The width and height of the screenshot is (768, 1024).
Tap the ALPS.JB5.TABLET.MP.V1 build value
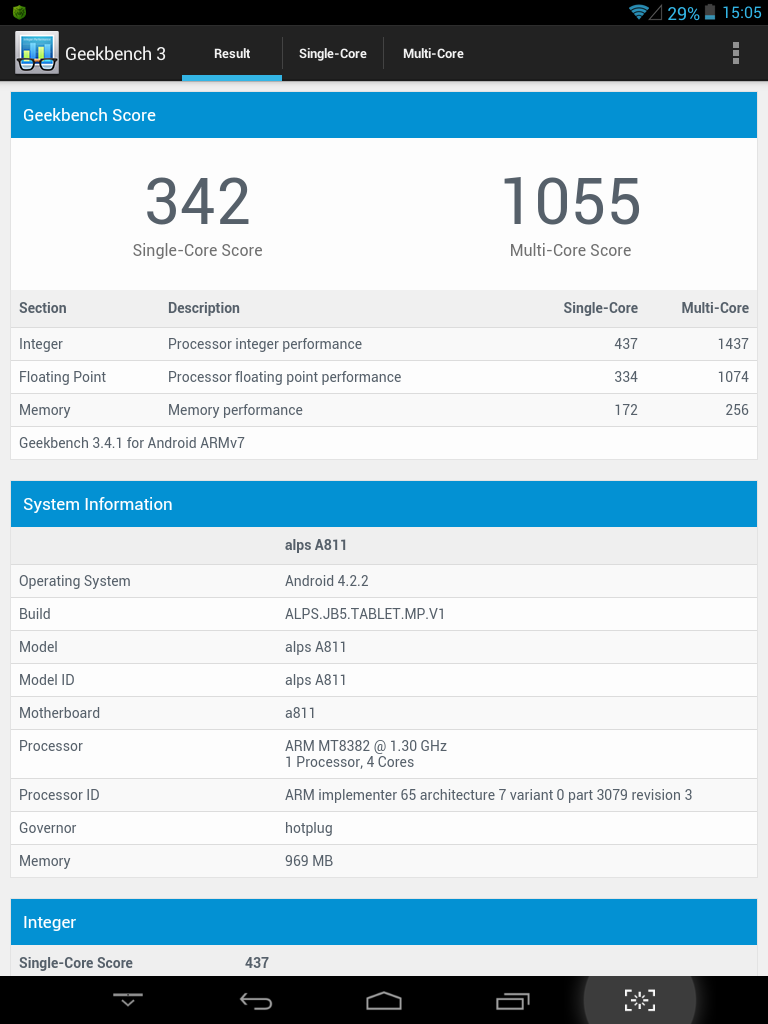click(x=364, y=614)
